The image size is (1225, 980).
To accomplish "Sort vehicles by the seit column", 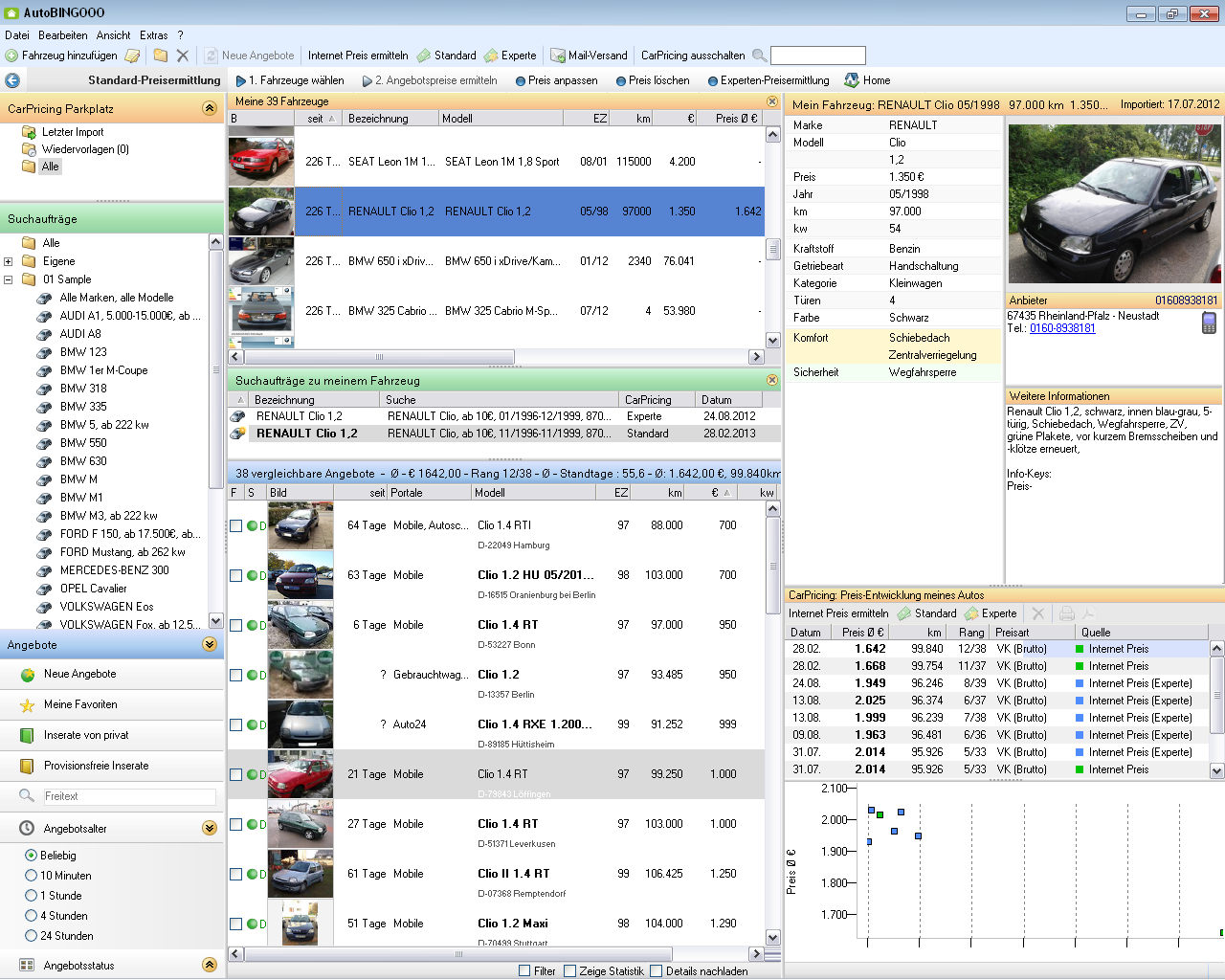I will pyautogui.click(x=320, y=119).
